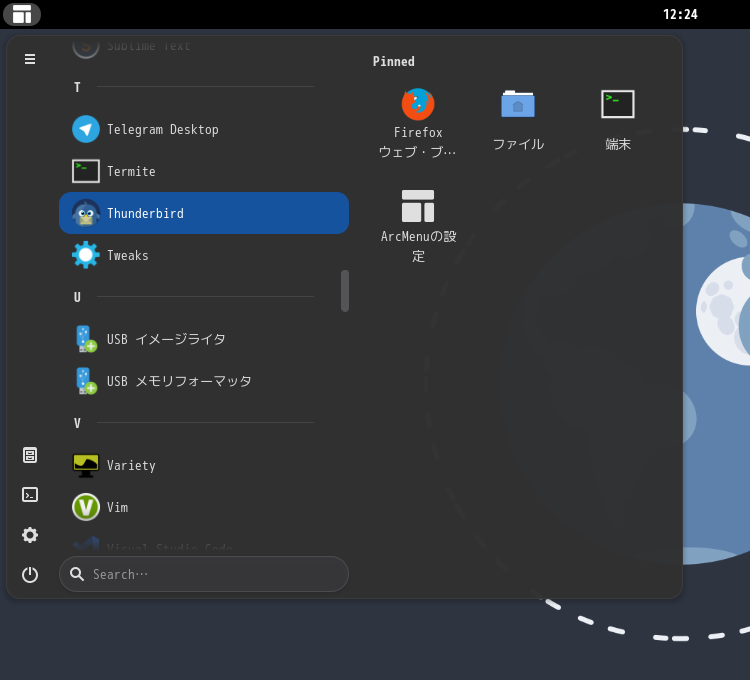Click the Search… input field
This screenshot has height=680, width=750.
click(204, 574)
